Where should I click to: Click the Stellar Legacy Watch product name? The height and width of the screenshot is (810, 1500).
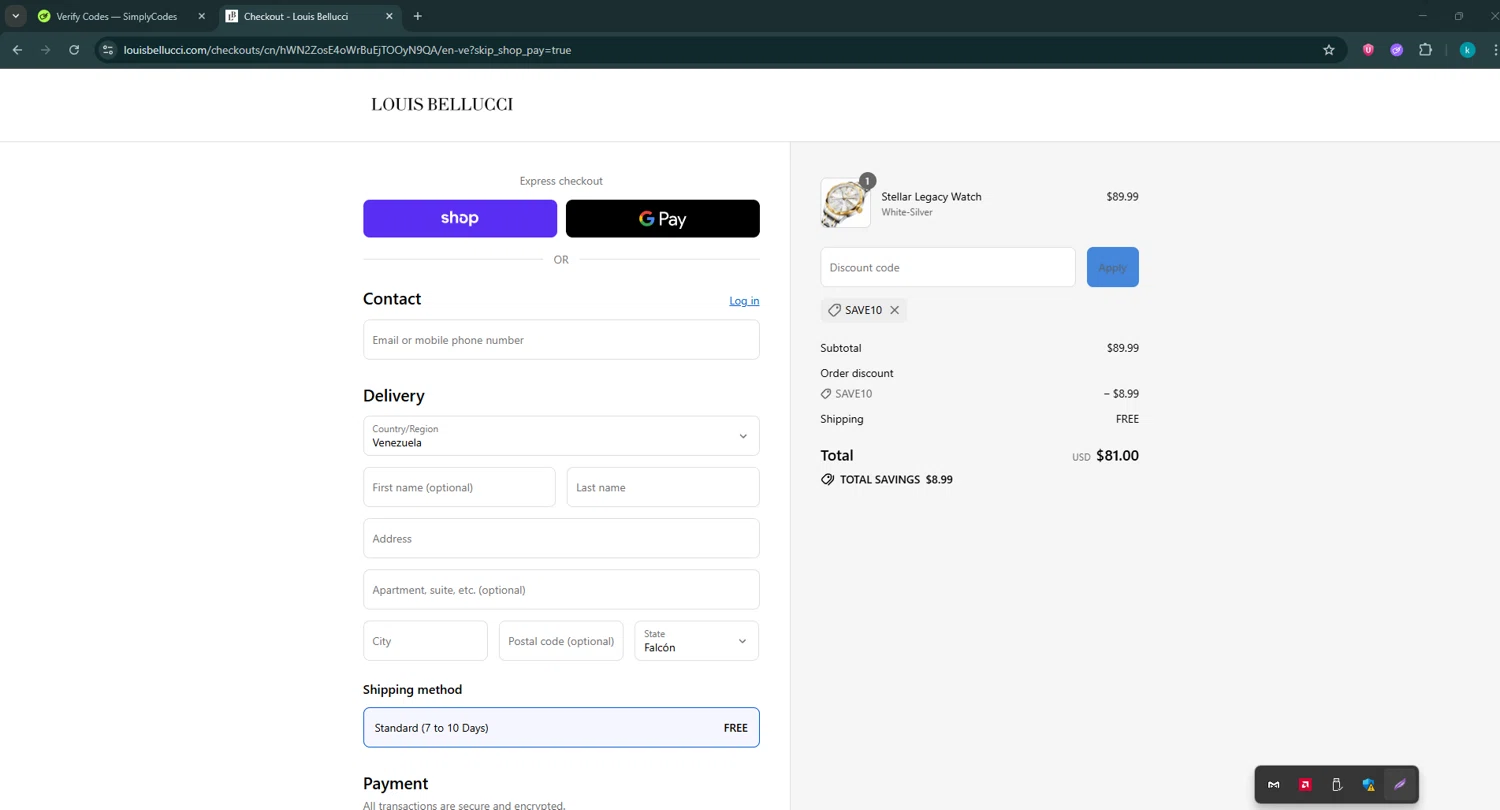click(931, 197)
